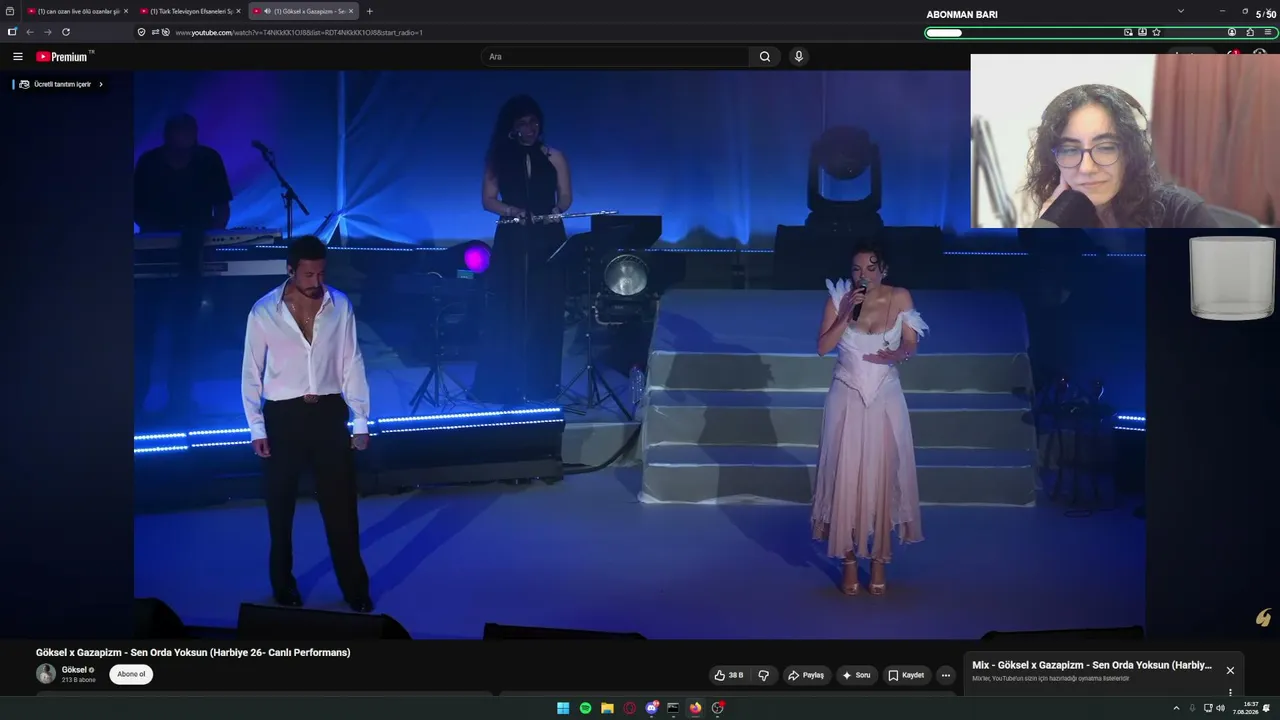Open the terminal taskbar icon
1280x720 pixels.
673,708
